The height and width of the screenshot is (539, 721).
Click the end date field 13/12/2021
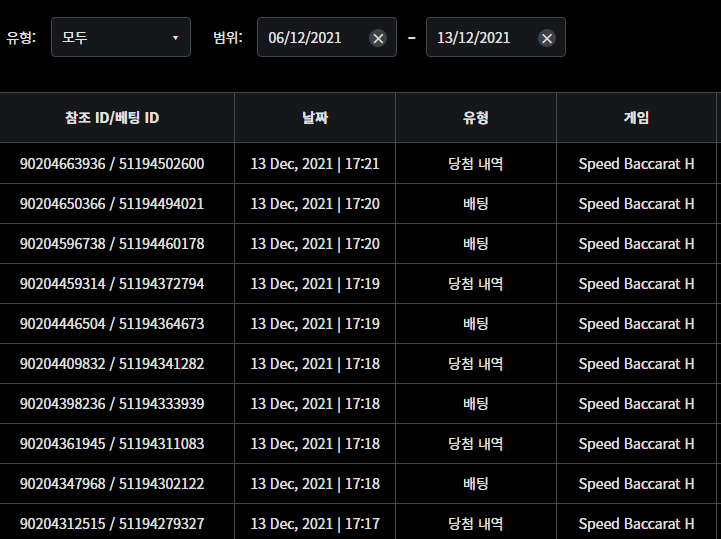(496, 37)
